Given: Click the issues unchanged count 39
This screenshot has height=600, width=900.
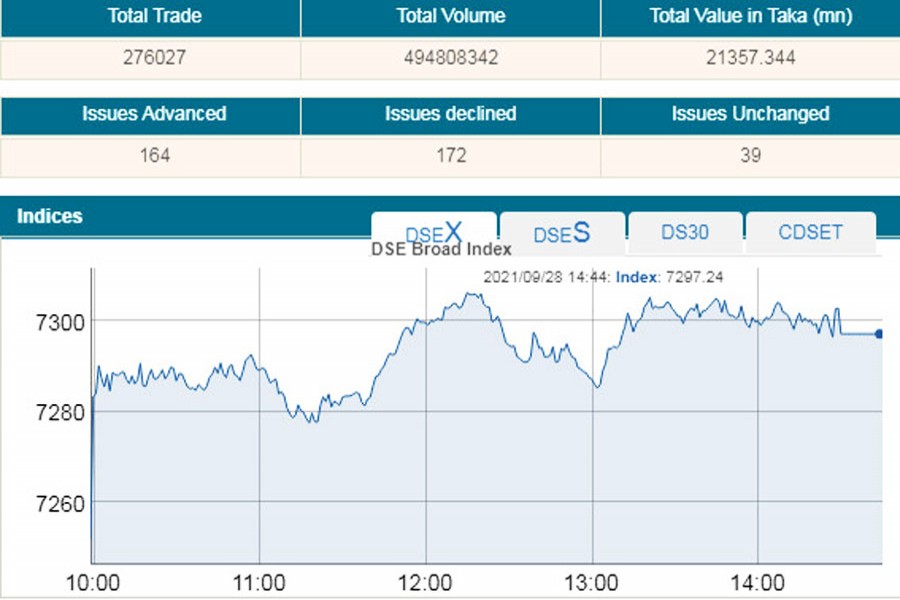Looking at the screenshot, I should [750, 156].
